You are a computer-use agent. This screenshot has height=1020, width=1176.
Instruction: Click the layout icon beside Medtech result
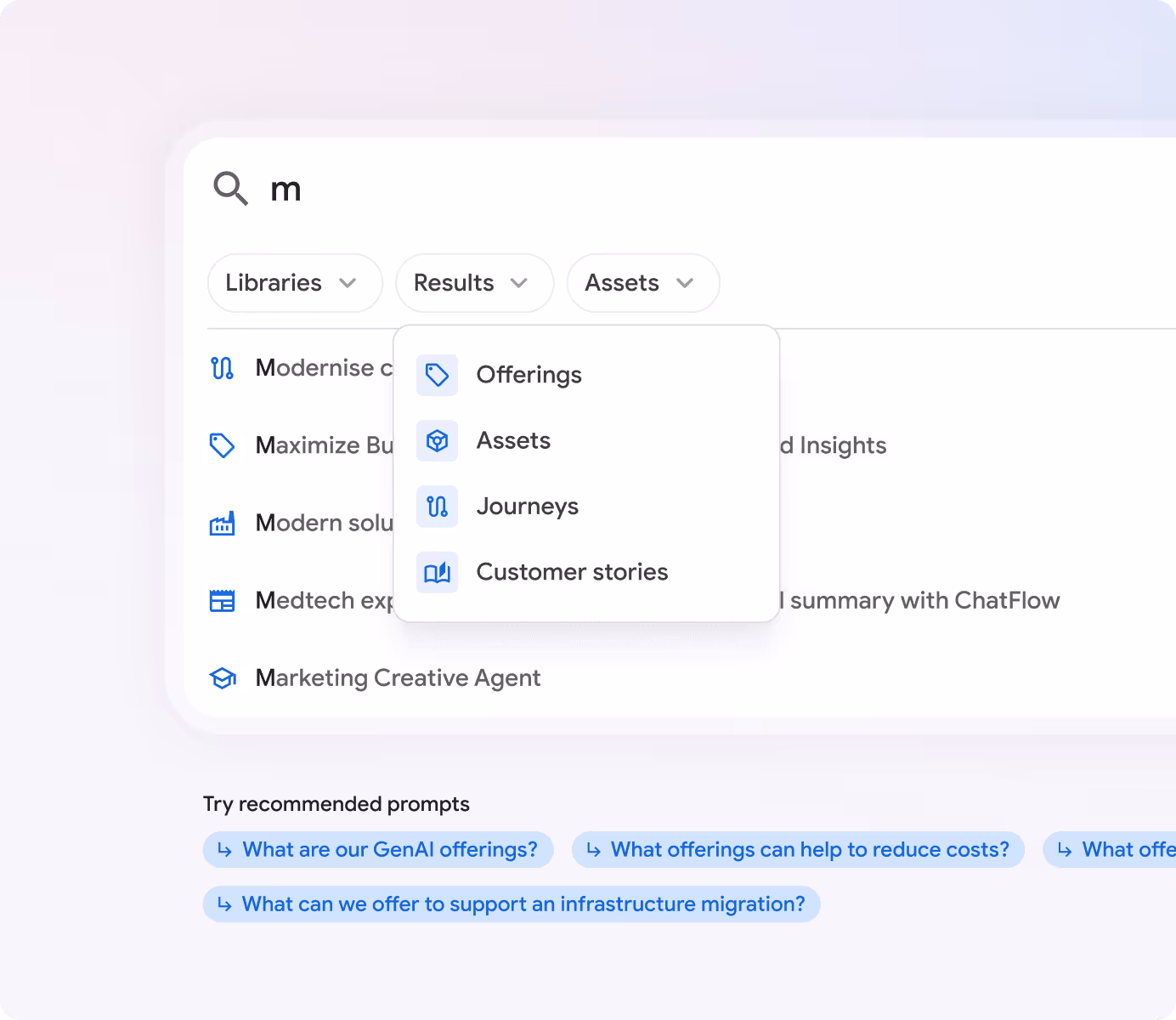coord(222,601)
